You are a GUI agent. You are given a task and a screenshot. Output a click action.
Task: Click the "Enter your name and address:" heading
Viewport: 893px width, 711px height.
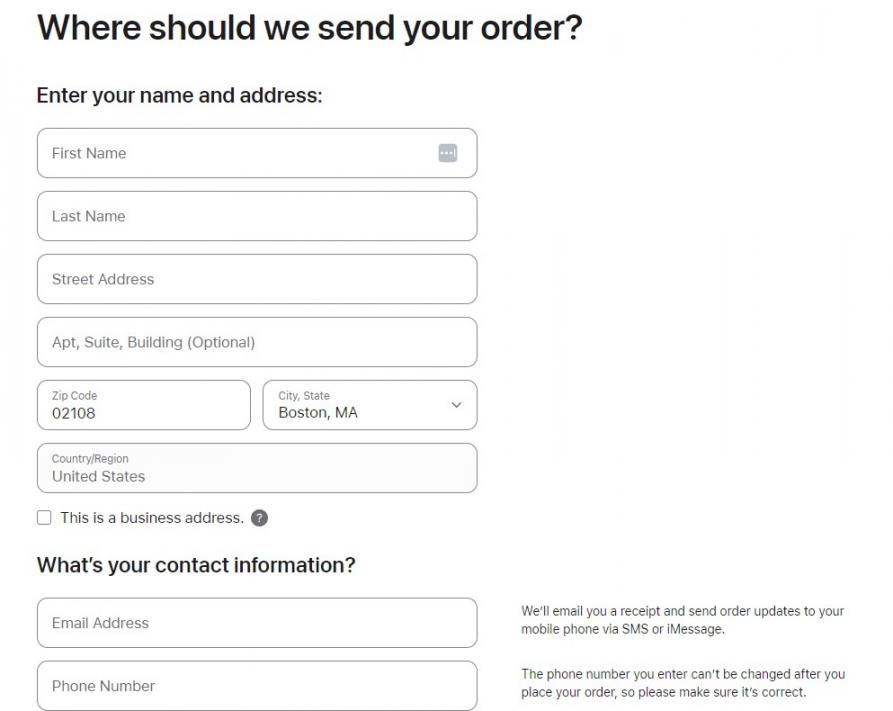pos(180,96)
